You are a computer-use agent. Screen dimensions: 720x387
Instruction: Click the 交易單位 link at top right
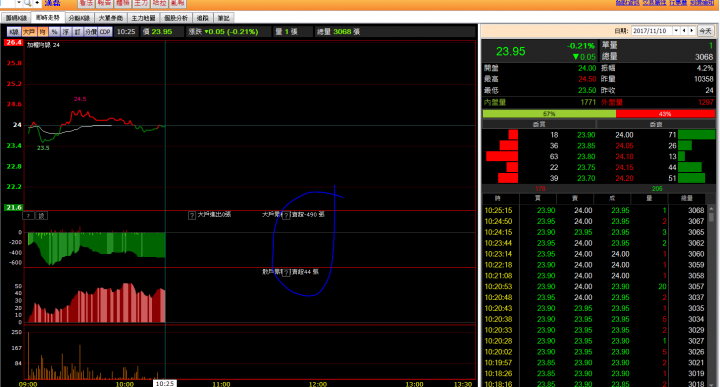pos(654,3)
